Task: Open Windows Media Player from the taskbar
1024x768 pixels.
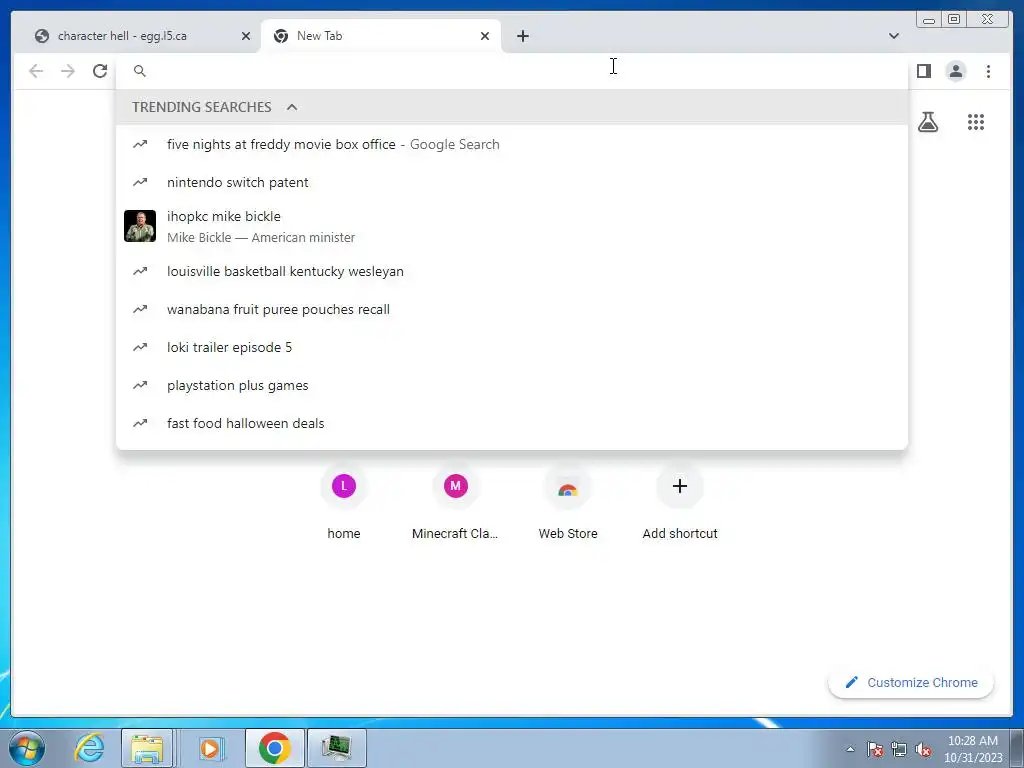Action: coord(210,748)
